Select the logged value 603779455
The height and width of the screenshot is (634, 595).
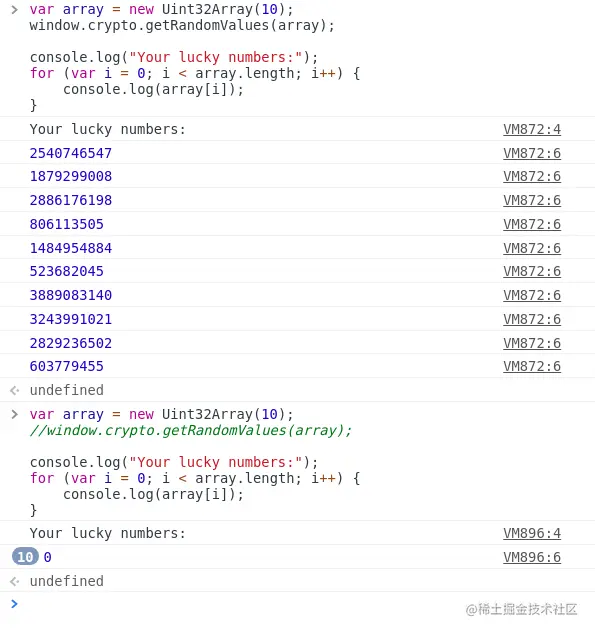point(67,366)
